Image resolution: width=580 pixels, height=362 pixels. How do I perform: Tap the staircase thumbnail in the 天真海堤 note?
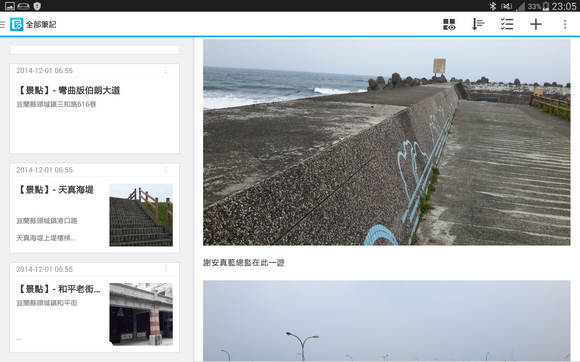(141, 215)
